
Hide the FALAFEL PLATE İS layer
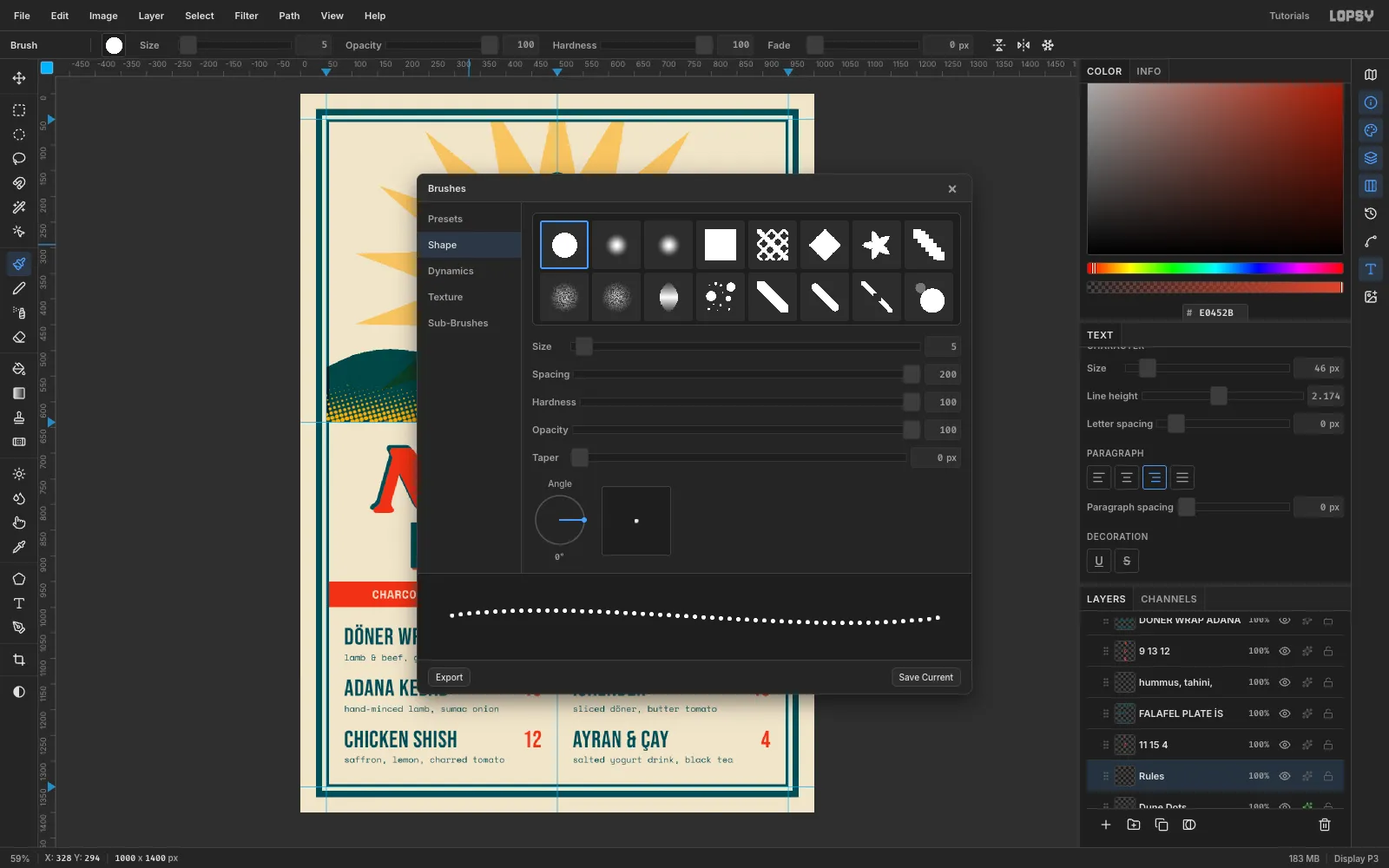(1285, 713)
